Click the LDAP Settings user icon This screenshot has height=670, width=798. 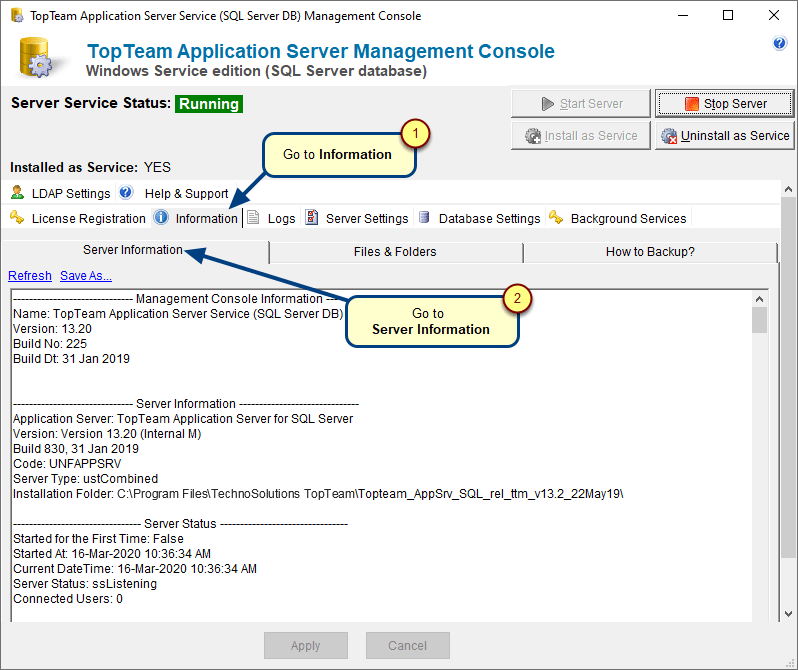(x=17, y=192)
